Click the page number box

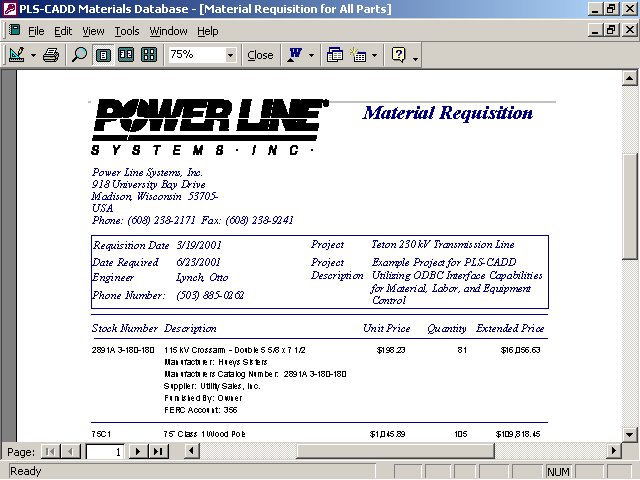pyautogui.click(x=105, y=451)
